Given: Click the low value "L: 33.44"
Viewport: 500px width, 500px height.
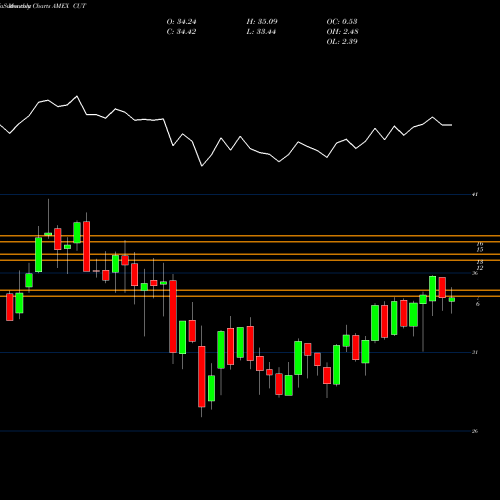Looking at the screenshot, I should click(x=261, y=32).
